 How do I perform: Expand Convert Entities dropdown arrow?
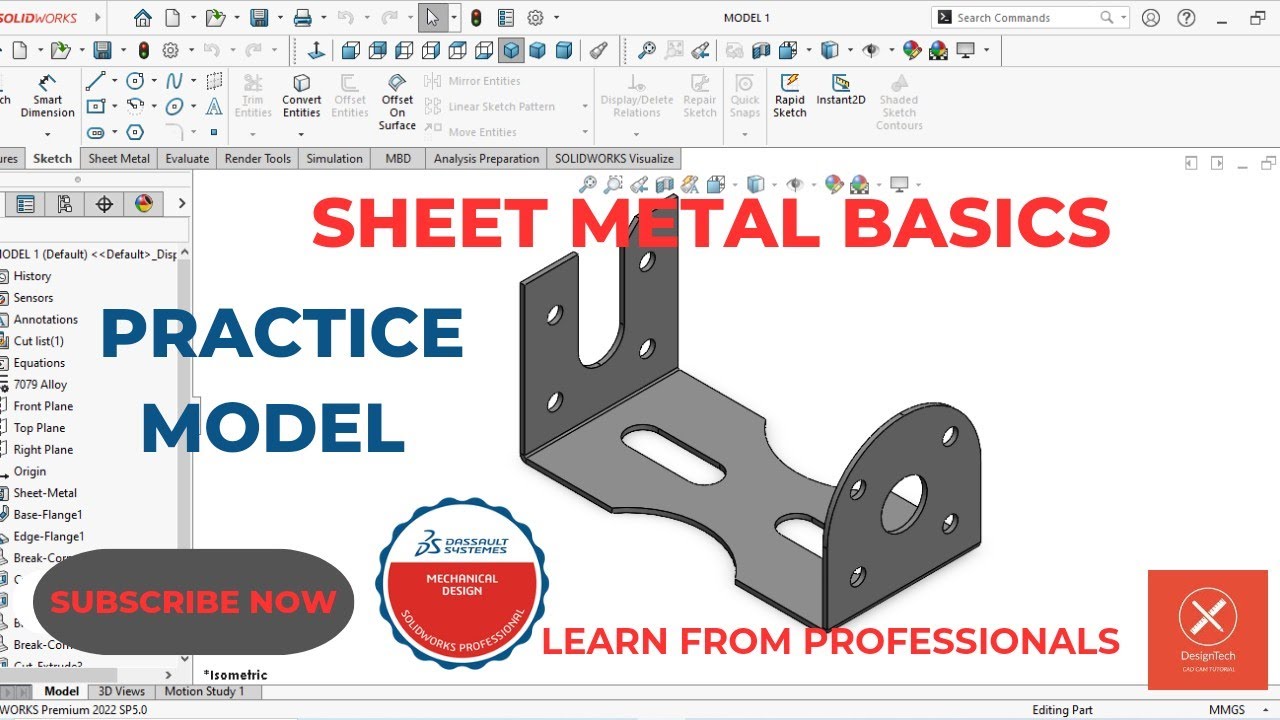click(x=301, y=134)
